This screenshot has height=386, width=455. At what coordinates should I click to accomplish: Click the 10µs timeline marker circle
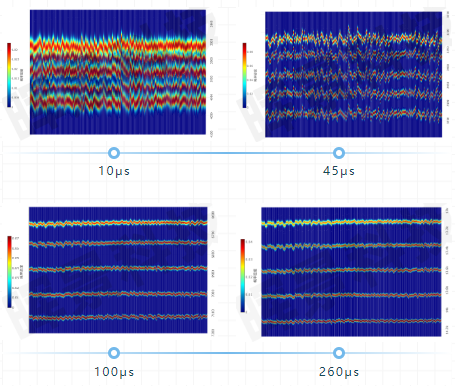pos(114,153)
